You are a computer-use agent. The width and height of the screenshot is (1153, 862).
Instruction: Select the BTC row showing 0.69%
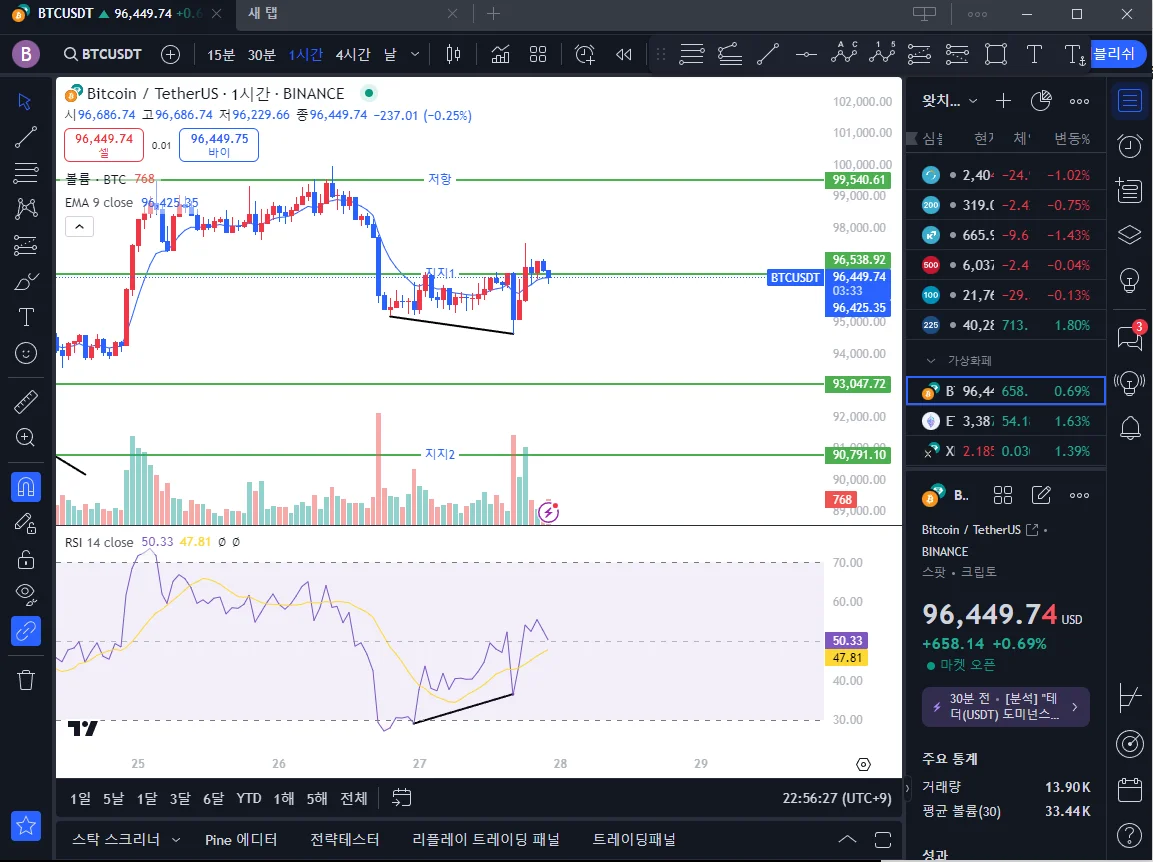pos(1005,391)
